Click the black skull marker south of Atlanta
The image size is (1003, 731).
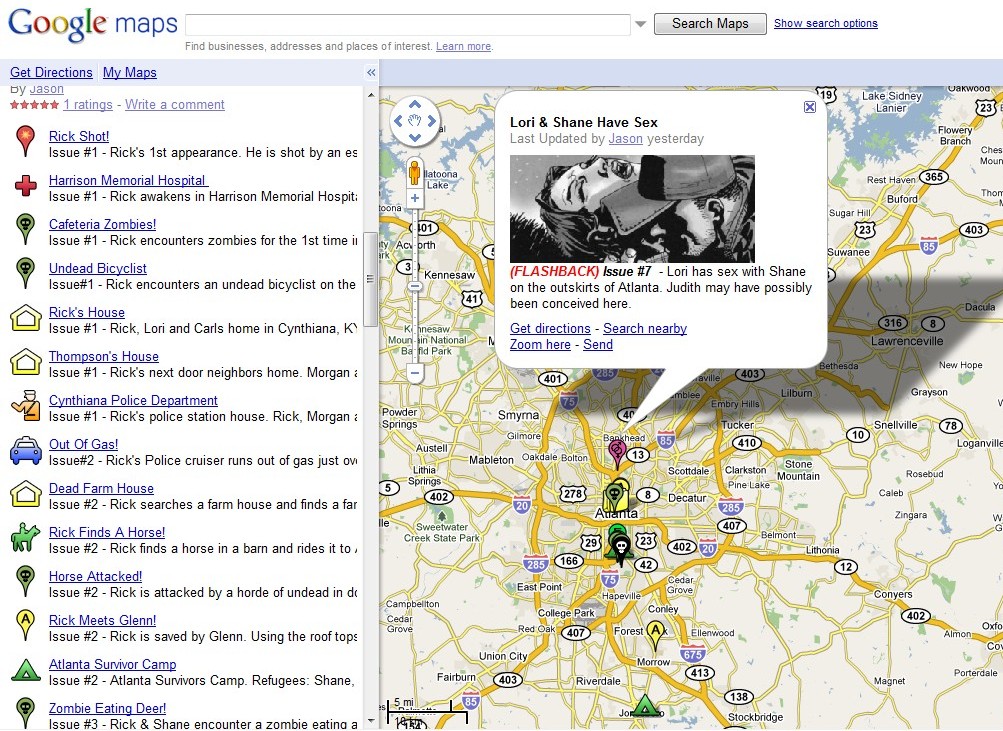[x=620, y=549]
